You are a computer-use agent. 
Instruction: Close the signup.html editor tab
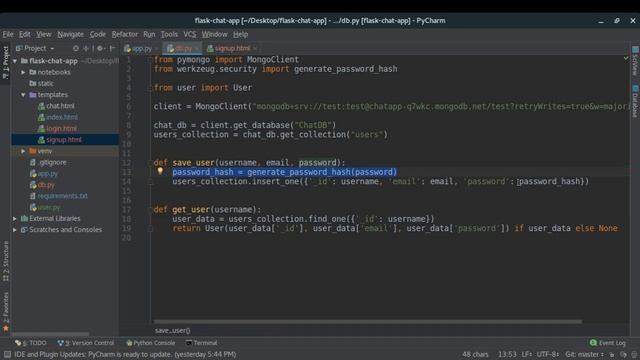coord(255,49)
